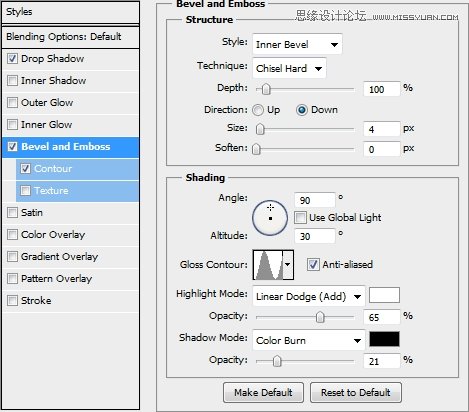Select the Satin style row

coord(70,213)
